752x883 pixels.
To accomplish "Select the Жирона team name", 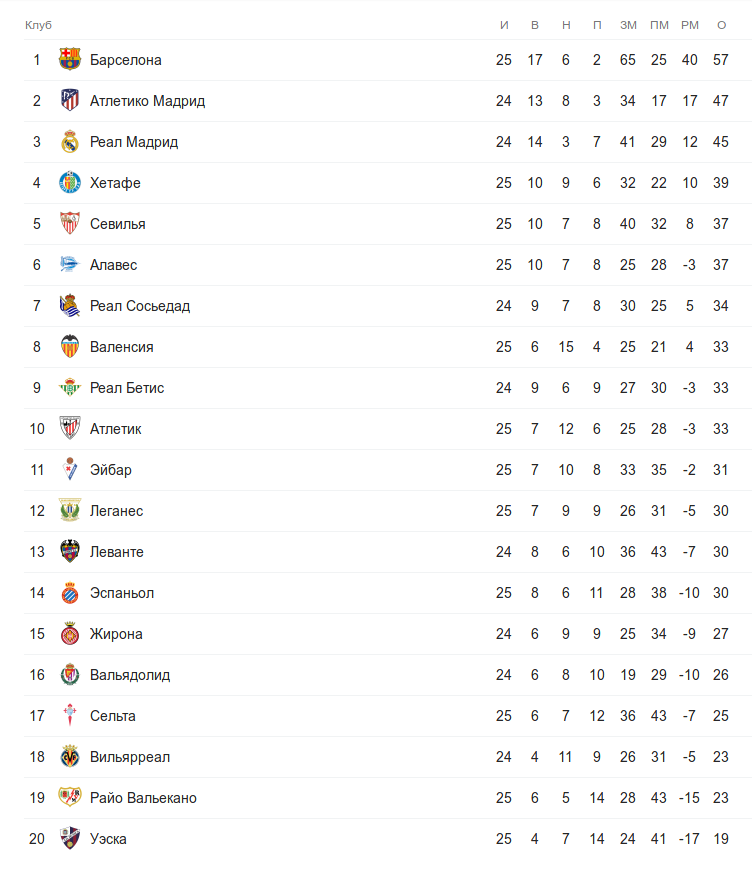I will pos(116,634).
